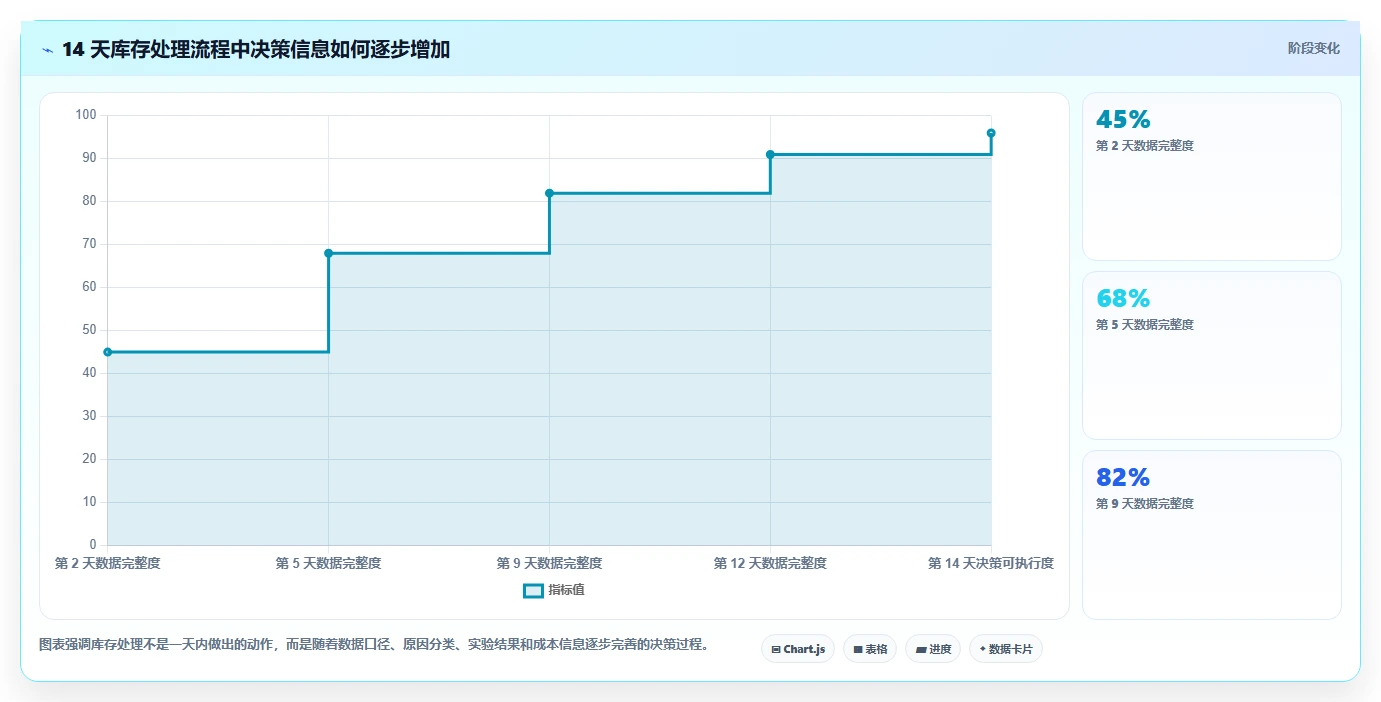Image resolution: width=1381 pixels, height=702 pixels.
Task: Click the Chart.js tag icon
Action: [776, 650]
